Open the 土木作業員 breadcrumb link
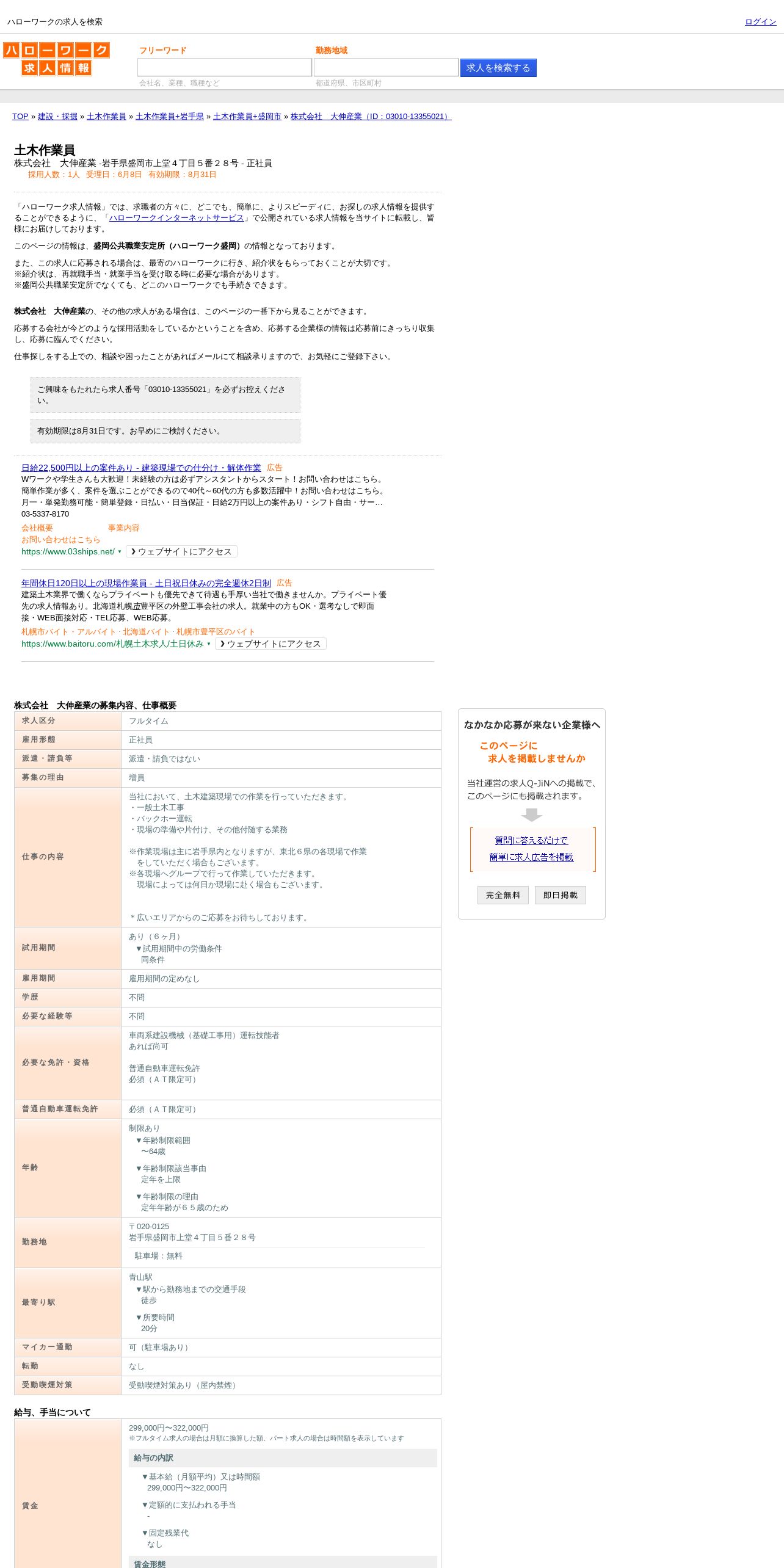The image size is (784, 1568). pos(106,117)
